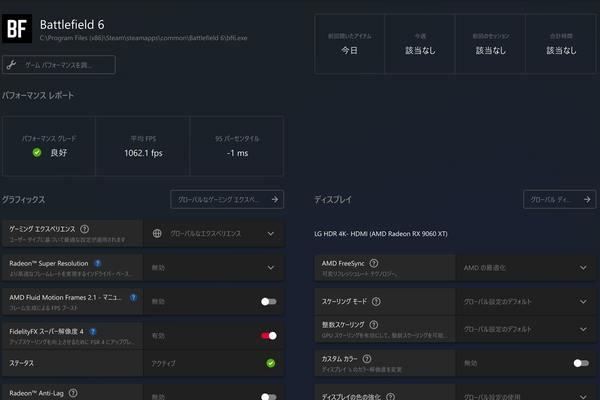The height and width of the screenshot is (400, 600).
Task: Click the 前回のセッション 該当なし stat cell
Action: pos(490,44)
